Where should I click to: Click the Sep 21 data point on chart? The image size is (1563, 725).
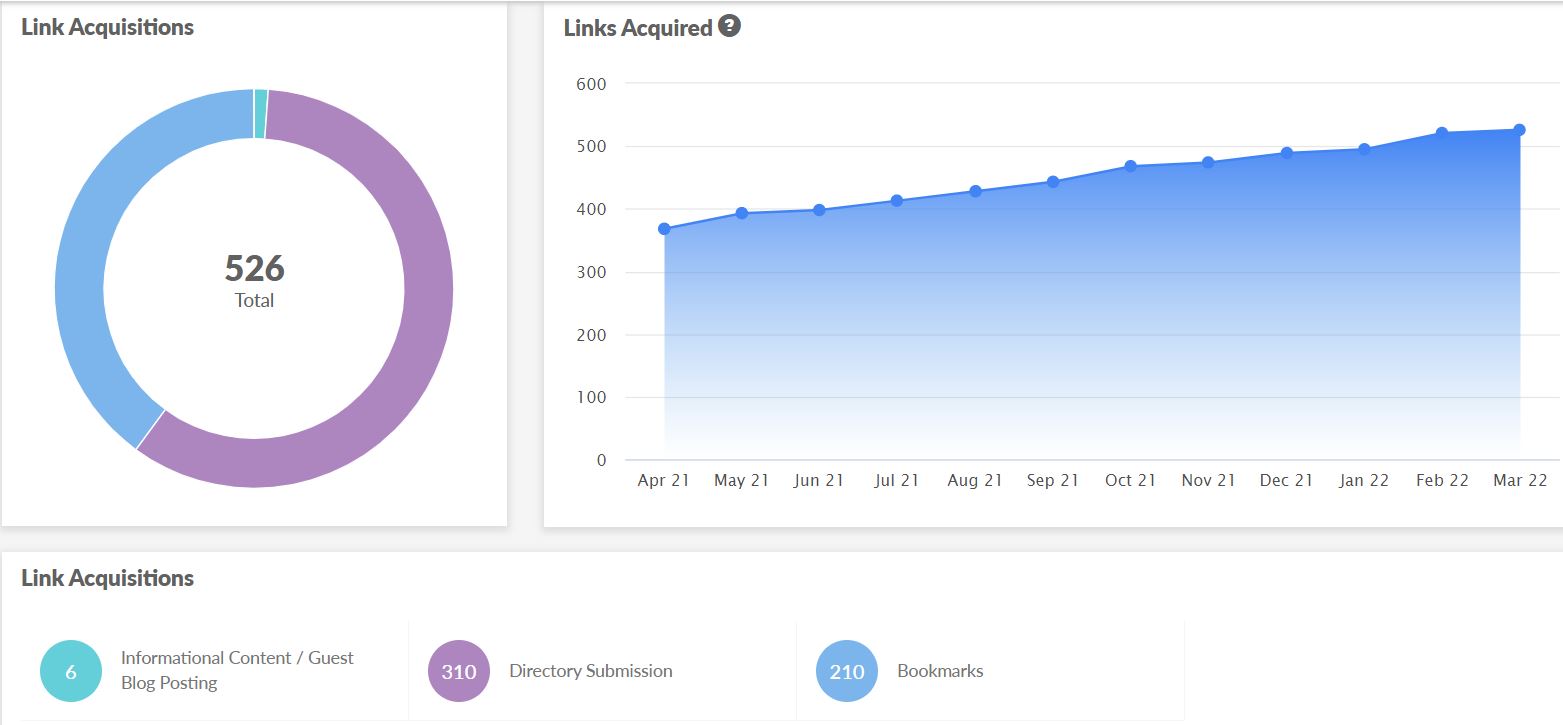point(1053,182)
